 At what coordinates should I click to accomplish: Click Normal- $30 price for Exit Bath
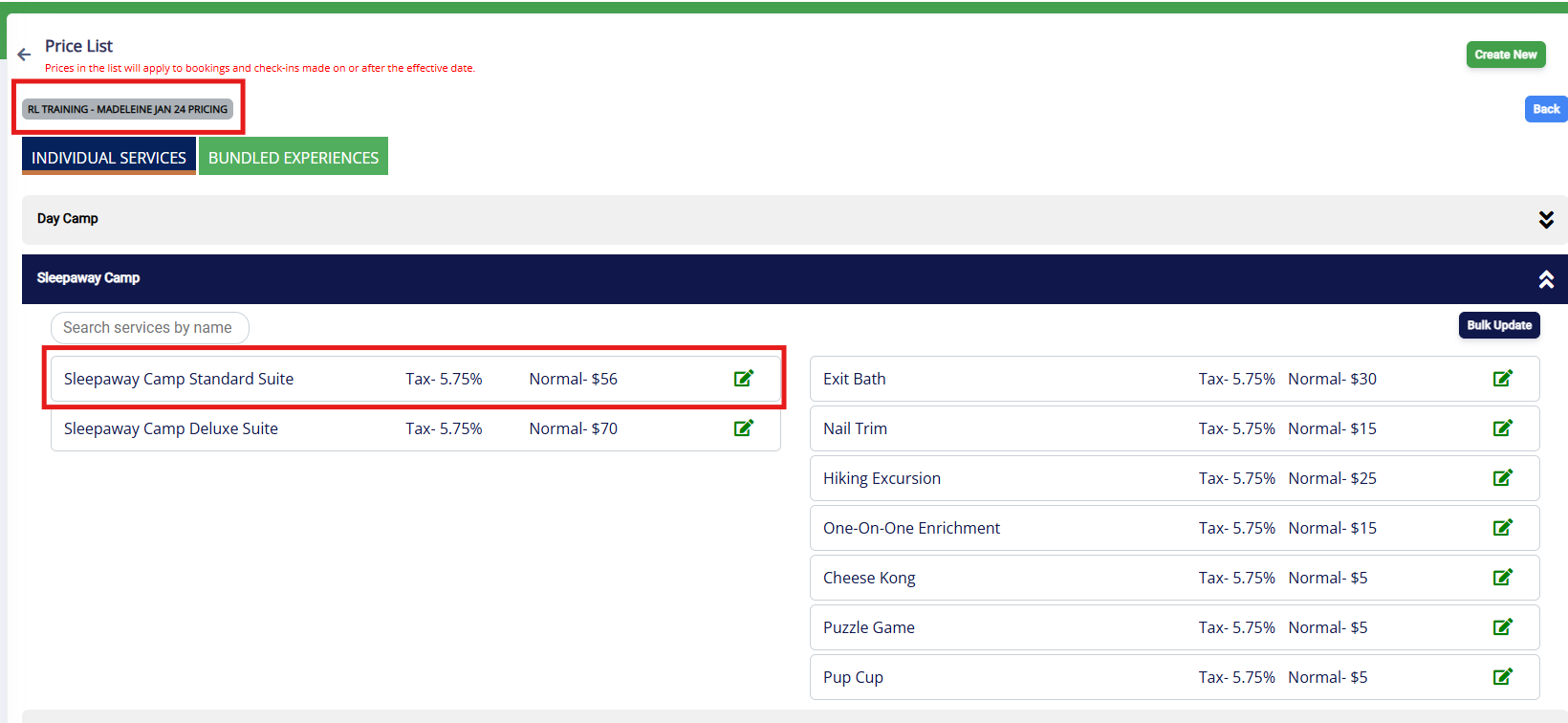click(1333, 379)
